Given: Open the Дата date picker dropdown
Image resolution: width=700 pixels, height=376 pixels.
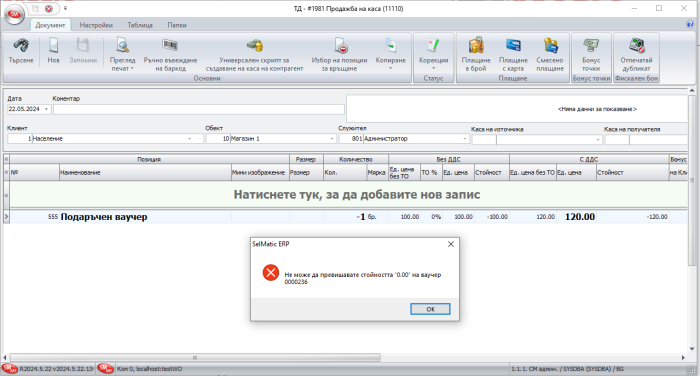Looking at the screenshot, I should tap(46, 109).
